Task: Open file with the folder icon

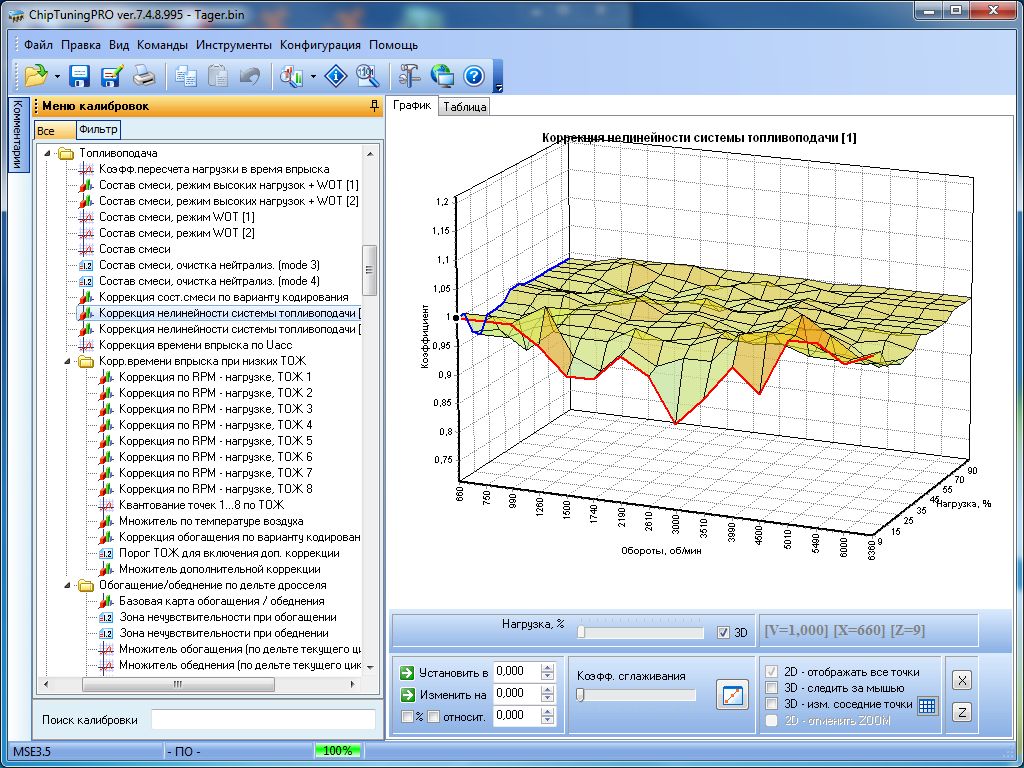Action: [36, 76]
